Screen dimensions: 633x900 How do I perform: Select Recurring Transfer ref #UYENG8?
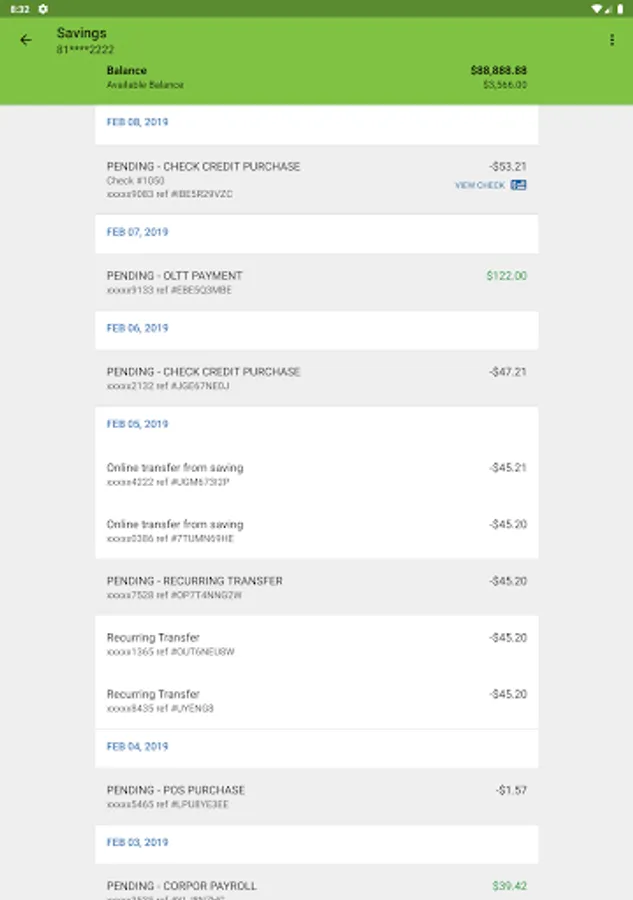316,700
